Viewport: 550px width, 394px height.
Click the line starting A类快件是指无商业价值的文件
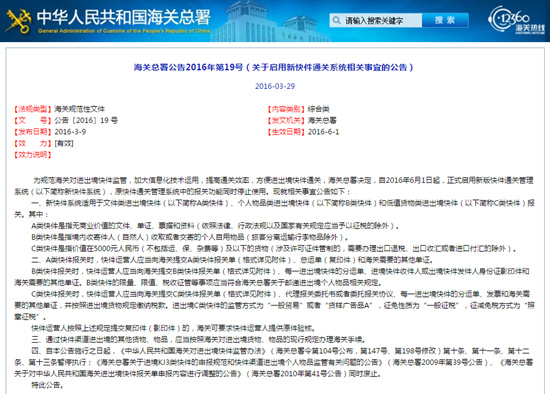pyautogui.click(x=215, y=226)
